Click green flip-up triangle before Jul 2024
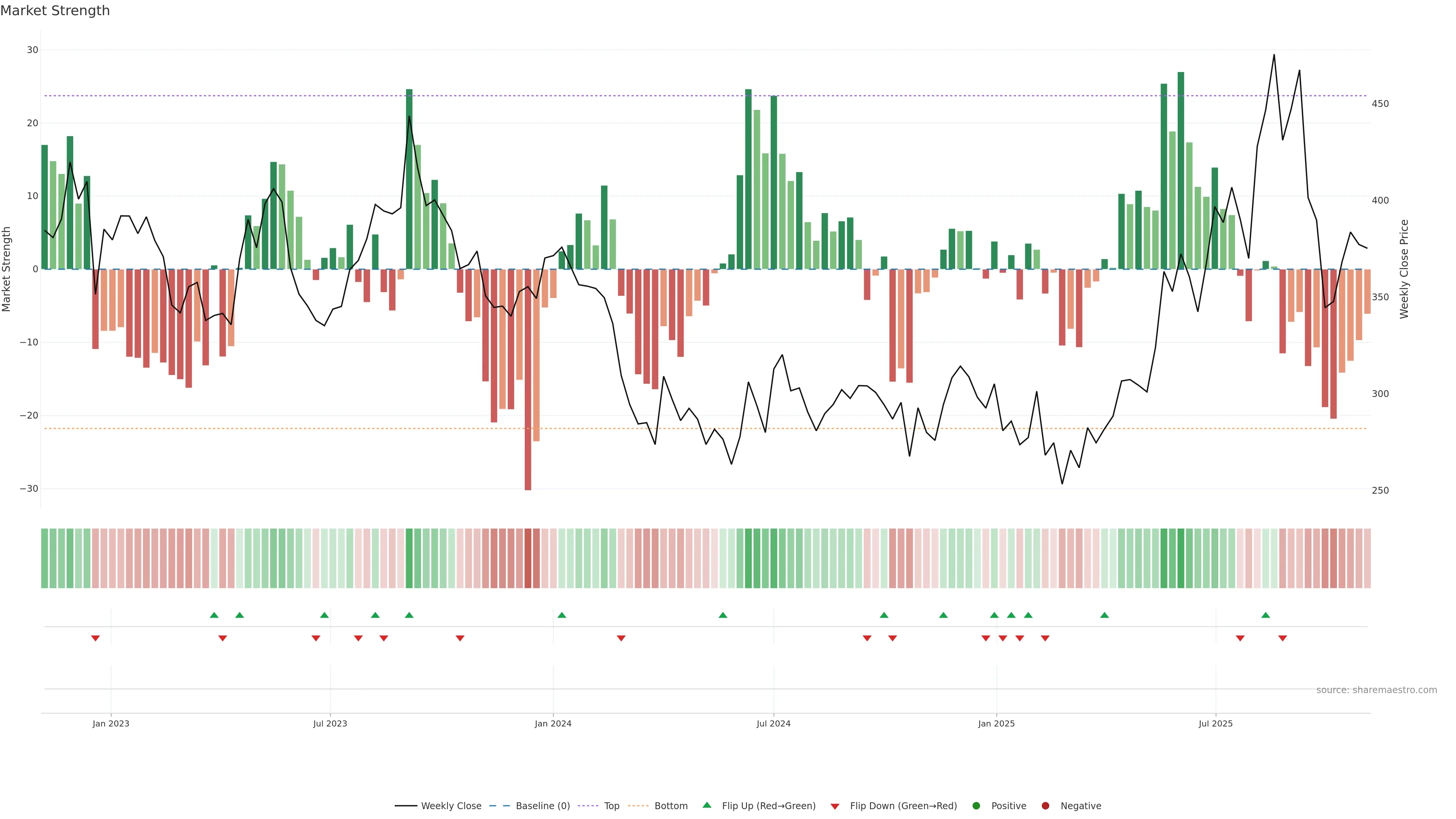The height and width of the screenshot is (819, 1456). tap(723, 615)
